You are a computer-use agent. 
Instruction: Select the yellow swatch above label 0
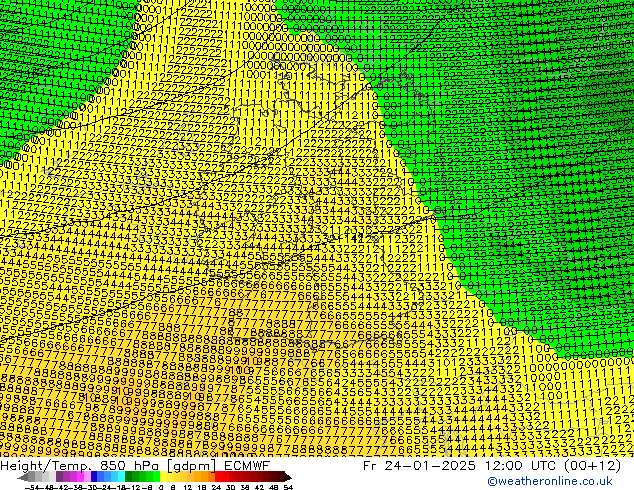tap(163, 477)
